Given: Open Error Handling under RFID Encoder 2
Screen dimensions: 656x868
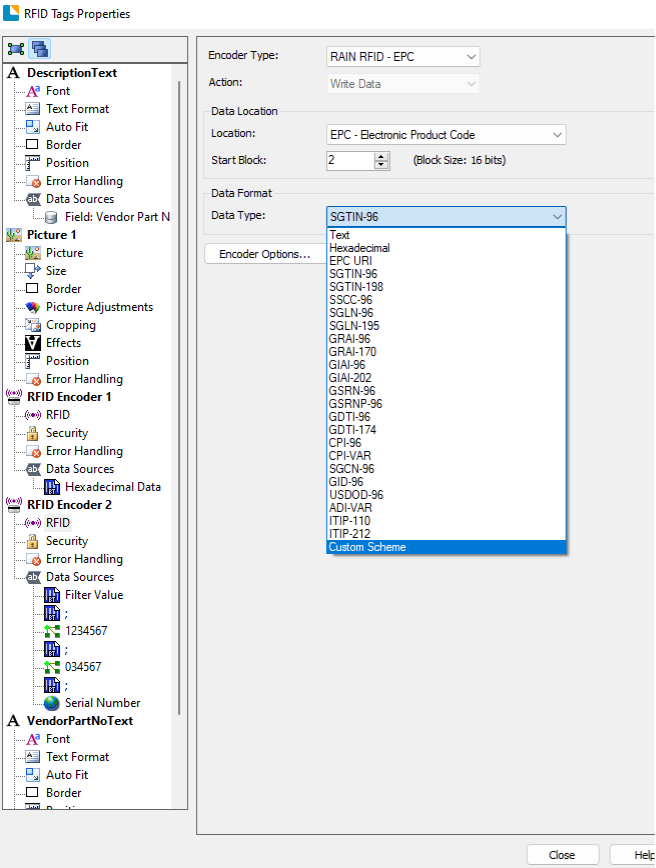Looking at the screenshot, I should point(84,559).
